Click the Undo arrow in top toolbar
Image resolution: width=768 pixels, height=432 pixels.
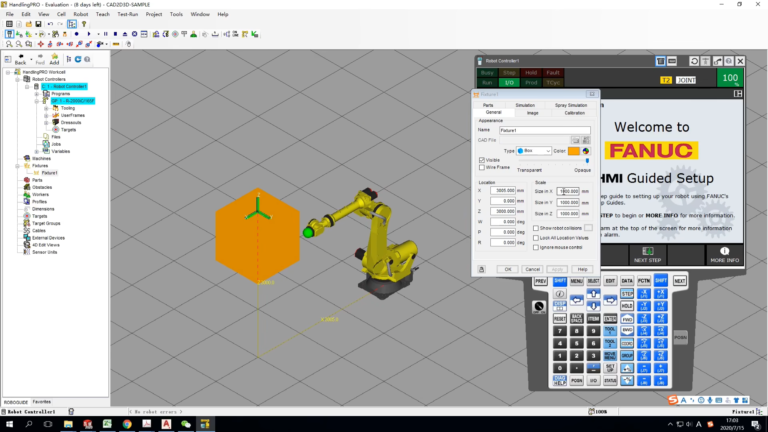tap(50, 24)
